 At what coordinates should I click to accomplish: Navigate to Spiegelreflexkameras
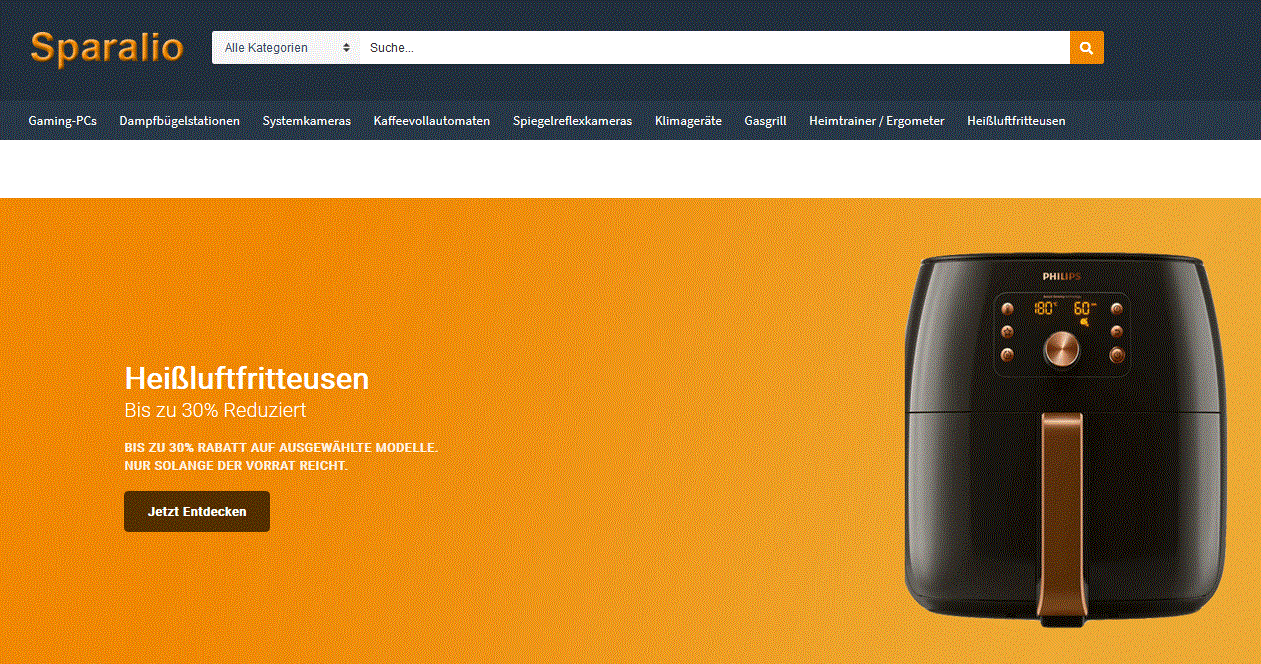point(573,121)
